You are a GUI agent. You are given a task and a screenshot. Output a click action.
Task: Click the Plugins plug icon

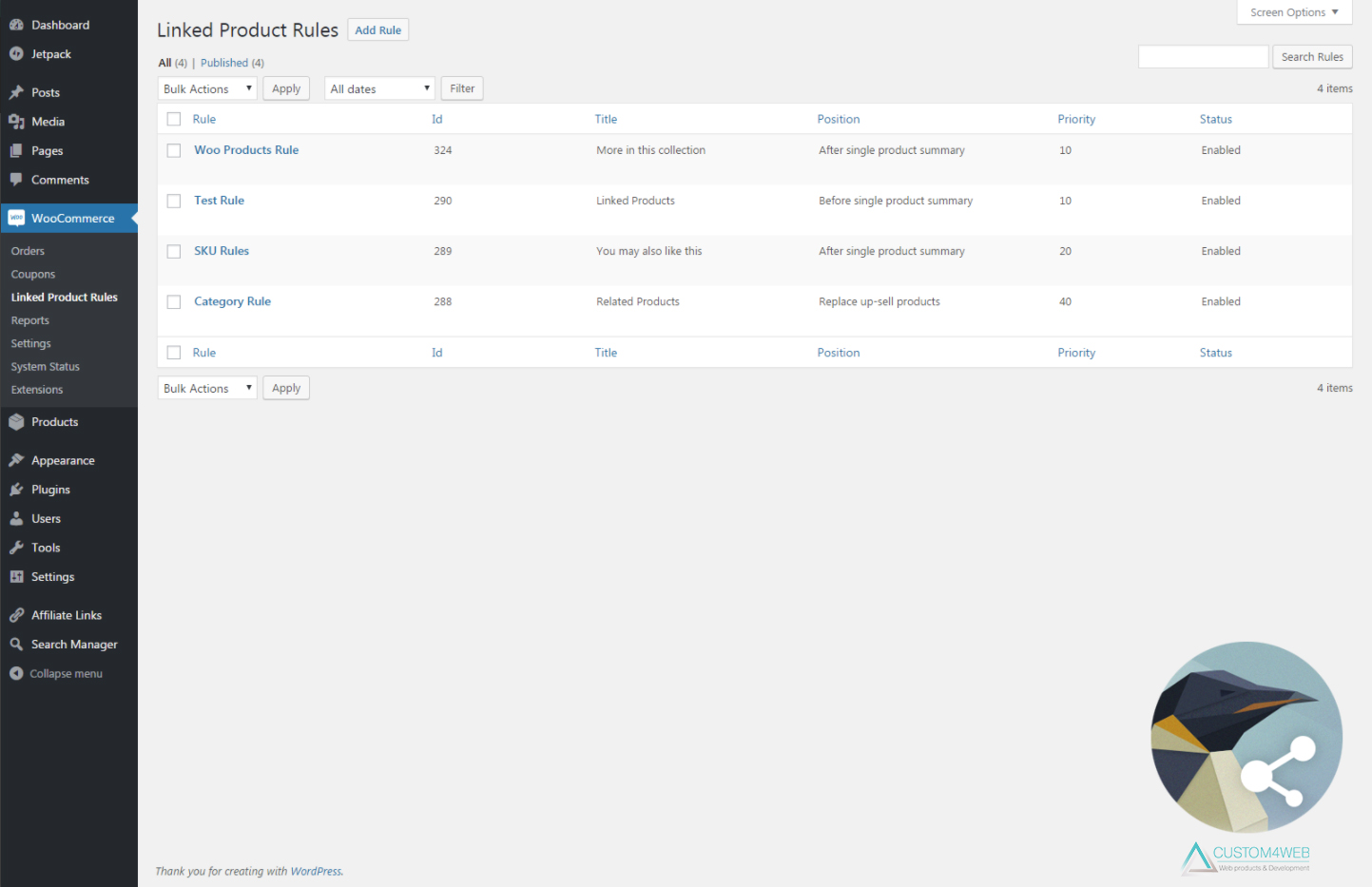coord(16,490)
